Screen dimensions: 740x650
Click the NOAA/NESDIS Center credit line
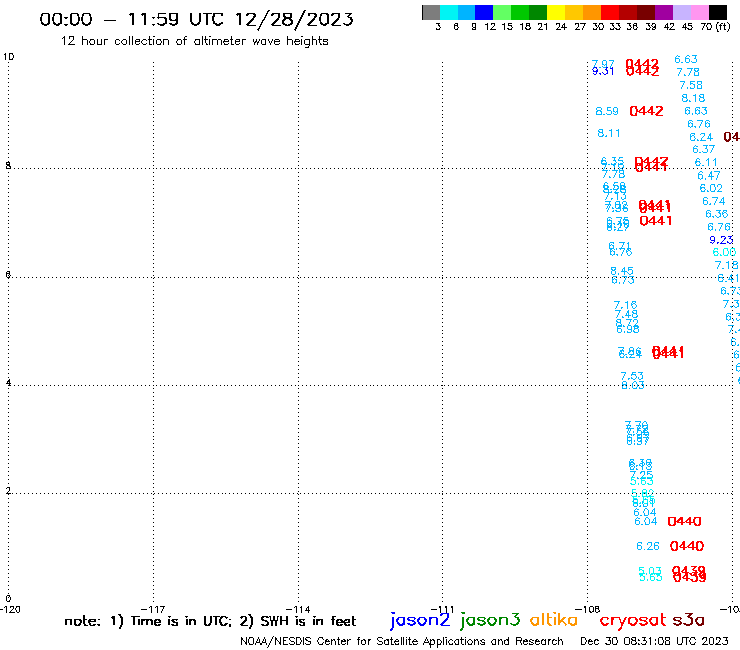[x=402, y=641]
